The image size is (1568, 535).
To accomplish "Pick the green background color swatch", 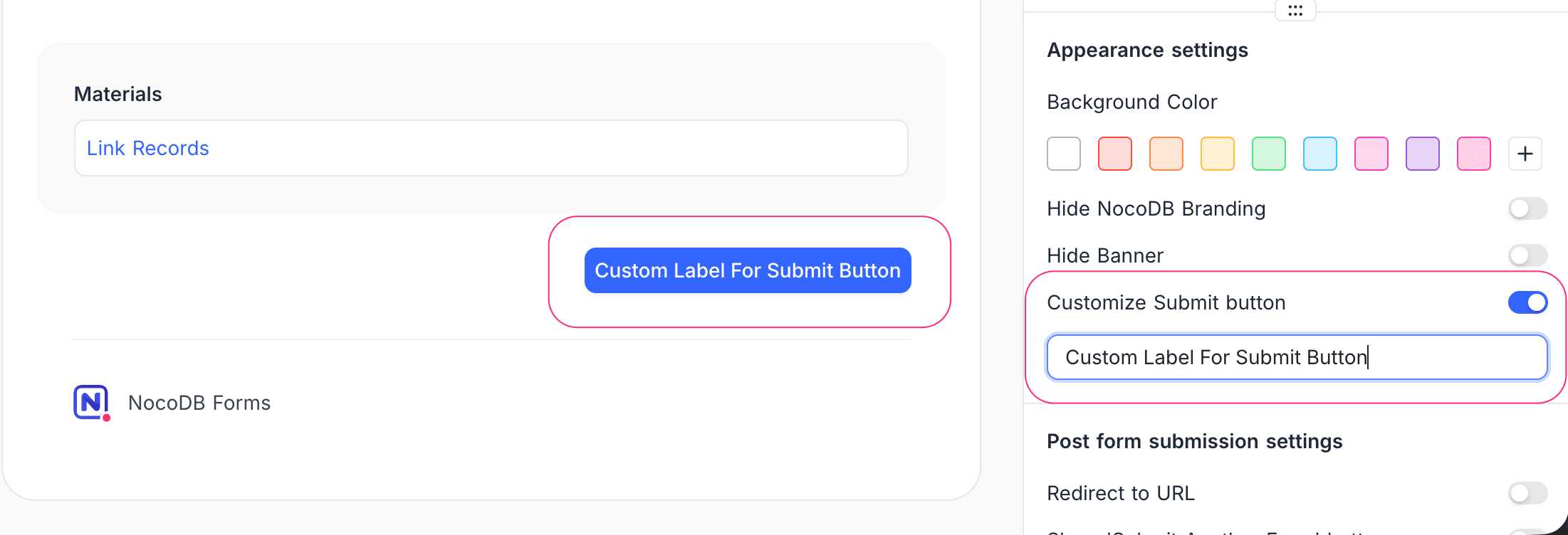I will 1268,153.
